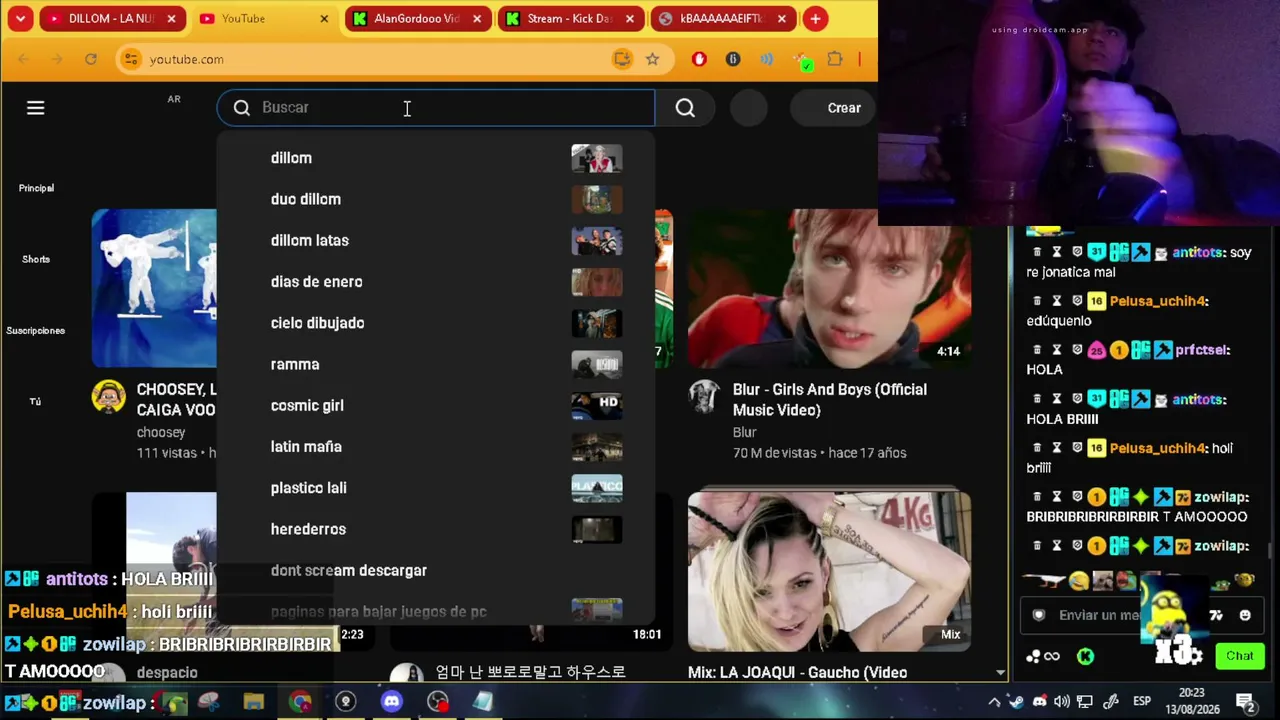
Task: Open the browser extensions puzzle icon
Action: (835, 59)
